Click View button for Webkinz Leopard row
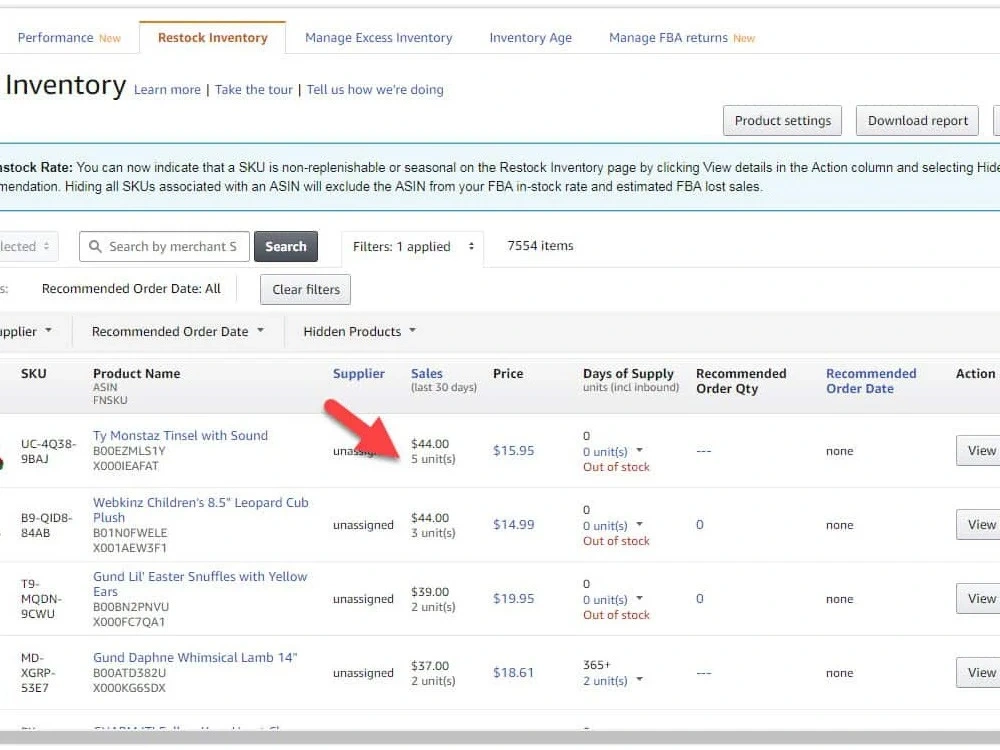 point(978,525)
